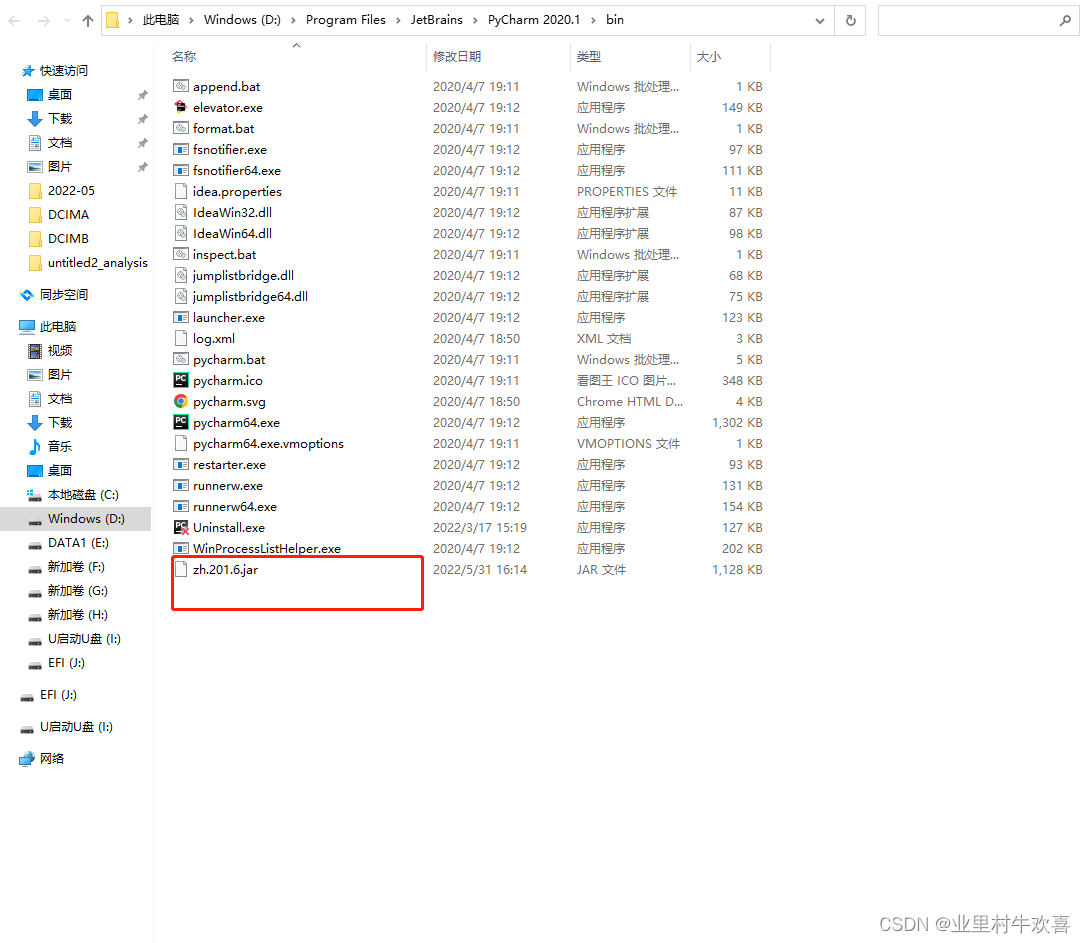1086x943 pixels.
Task: Click the search magnifier icon
Action: click(1065, 21)
